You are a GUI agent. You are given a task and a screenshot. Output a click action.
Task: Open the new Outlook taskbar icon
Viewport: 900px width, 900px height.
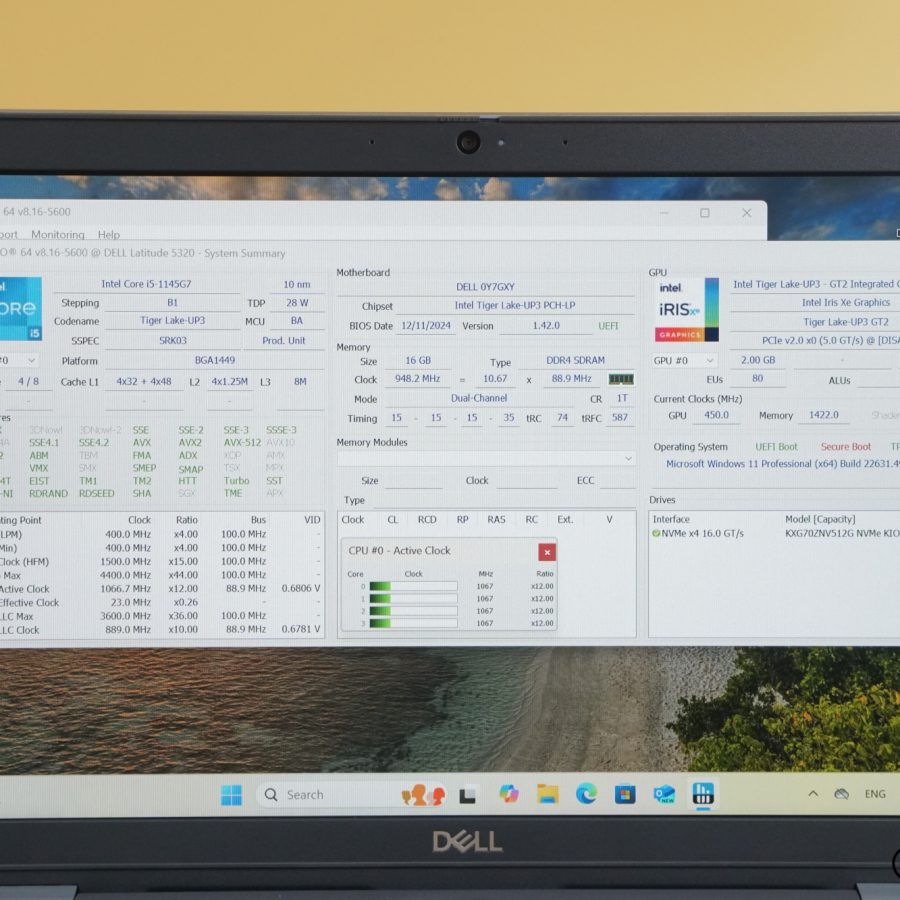click(664, 794)
